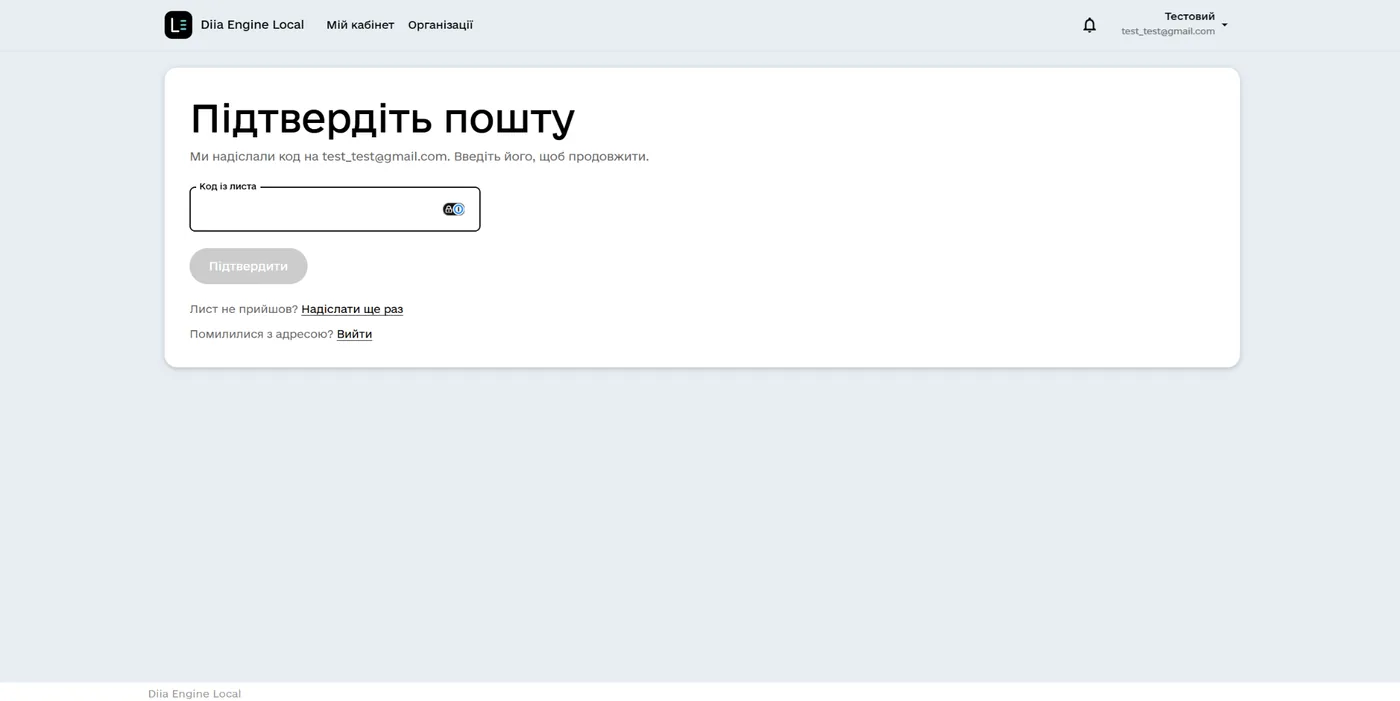The image size is (1400, 701).
Task: Click the Помилилися з адресою? text
Action: (261, 334)
